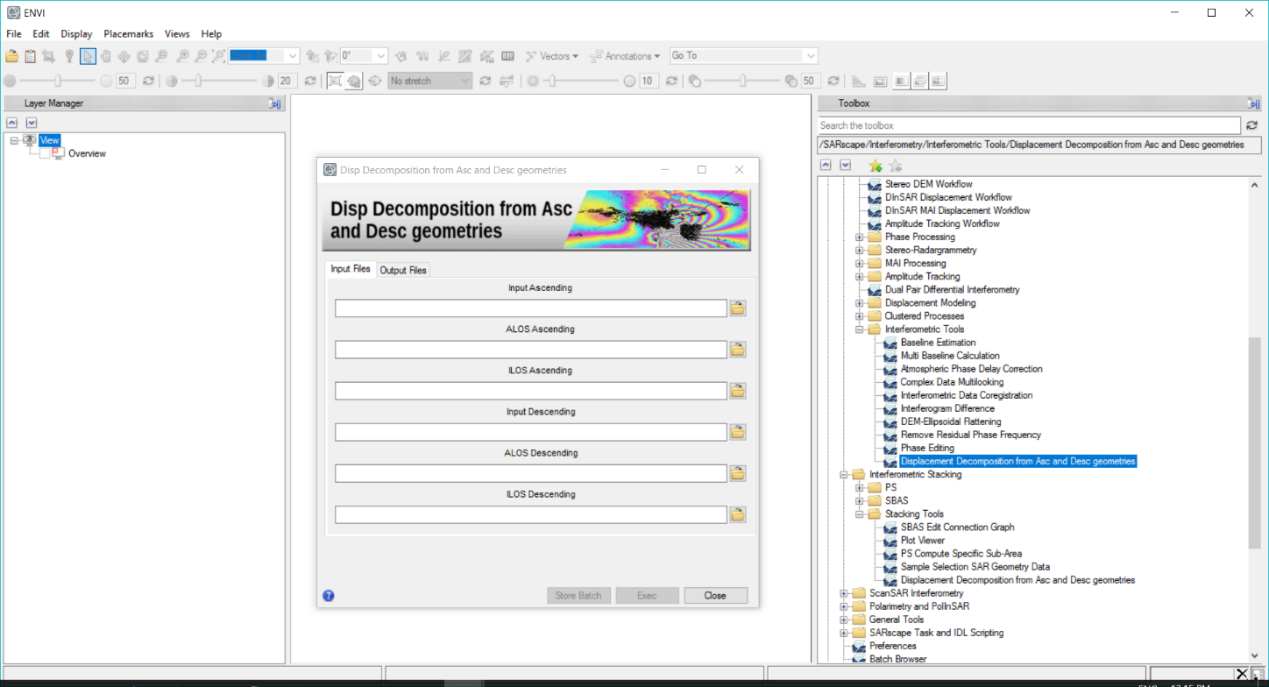This screenshot has width=1269, height=687.
Task: Open the Placemarks menu
Action: click(x=128, y=34)
